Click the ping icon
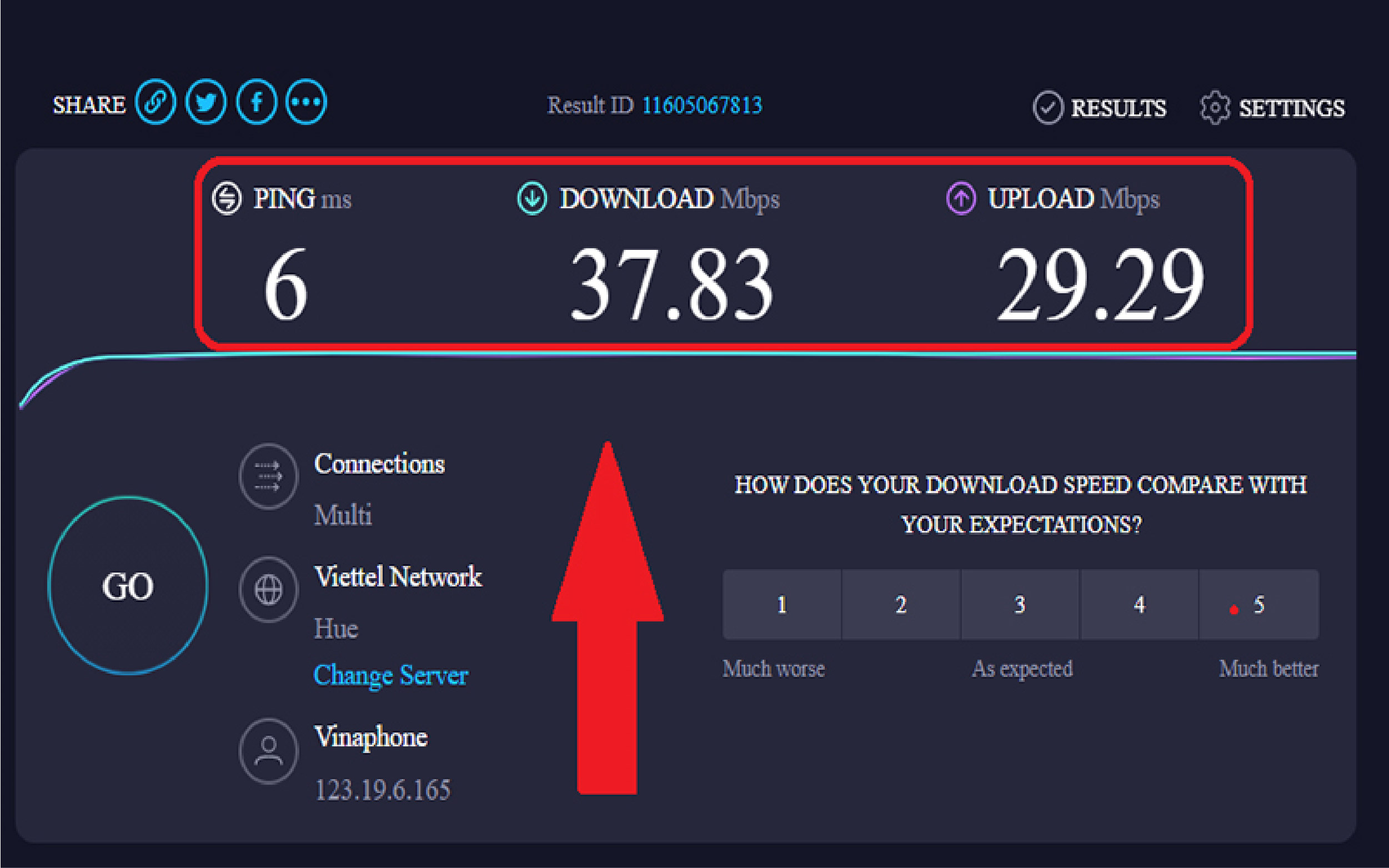Image resolution: width=1389 pixels, height=868 pixels. pos(227,199)
